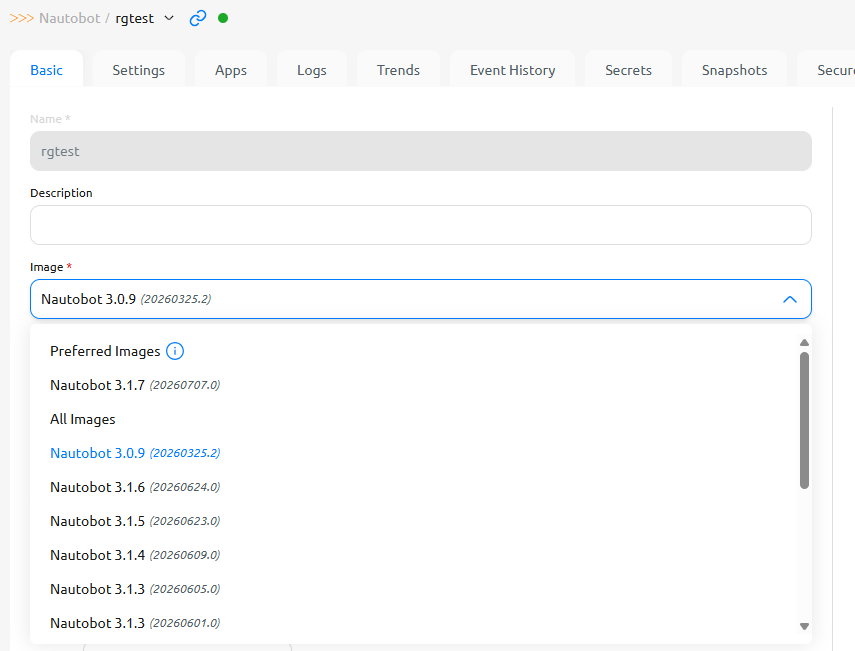Click the Nautobot breadcrumb link
855x651 pixels.
point(69,18)
